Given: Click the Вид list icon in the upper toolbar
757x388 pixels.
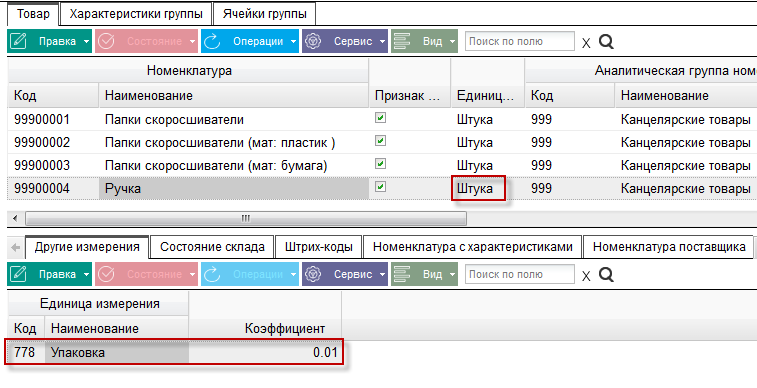Looking at the screenshot, I should tap(402, 41).
